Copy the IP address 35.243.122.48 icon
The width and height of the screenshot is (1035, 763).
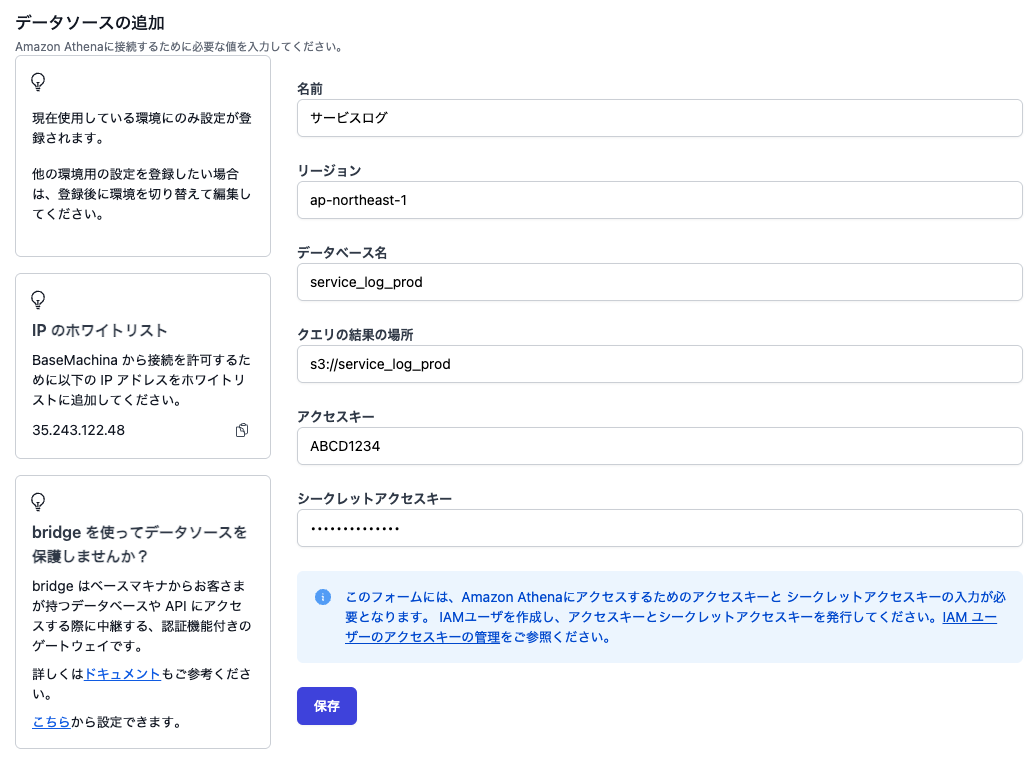(242, 430)
